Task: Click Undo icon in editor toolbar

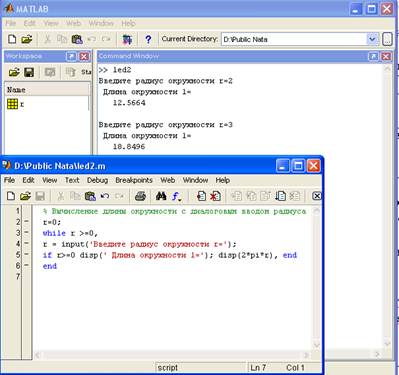Action: 105,196
